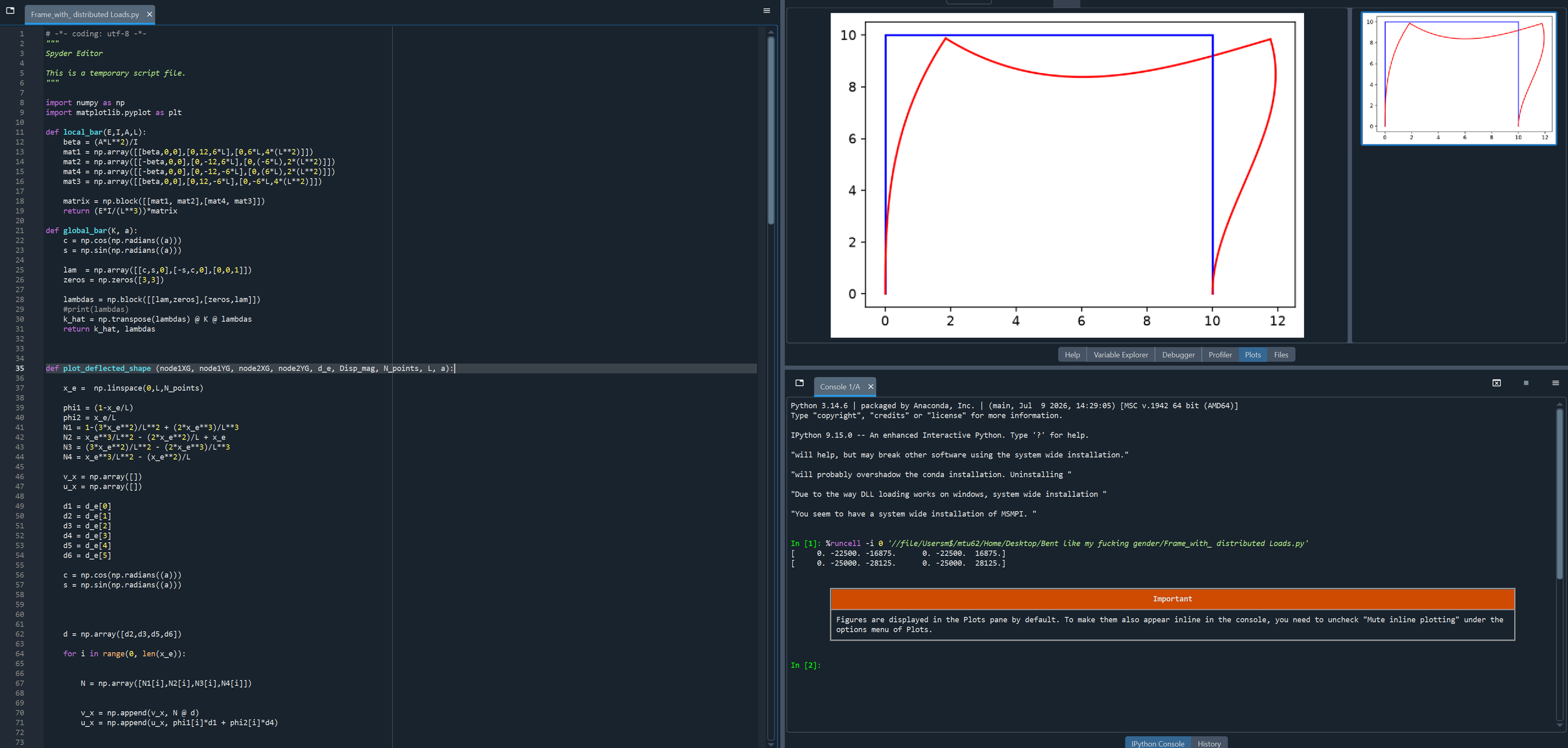1568x748 pixels.
Task: Open the console browse tabs icon
Action: [x=799, y=383]
